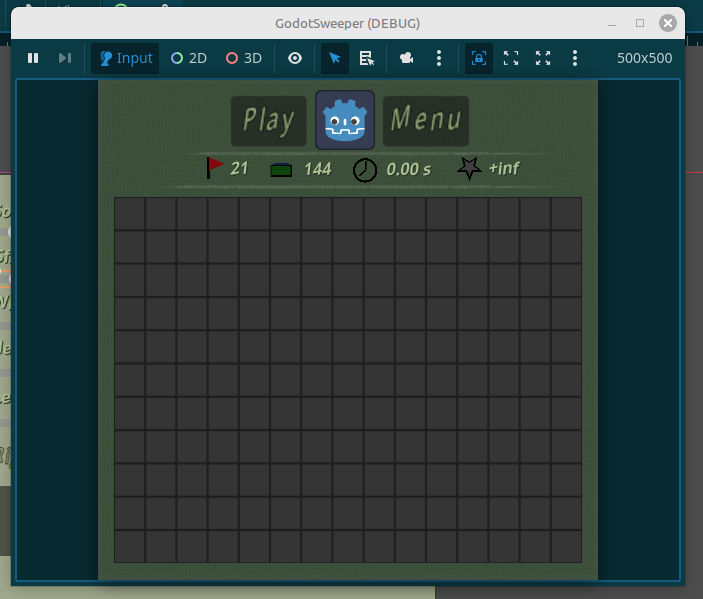Click the remaining tiles value 144

pos(318,169)
